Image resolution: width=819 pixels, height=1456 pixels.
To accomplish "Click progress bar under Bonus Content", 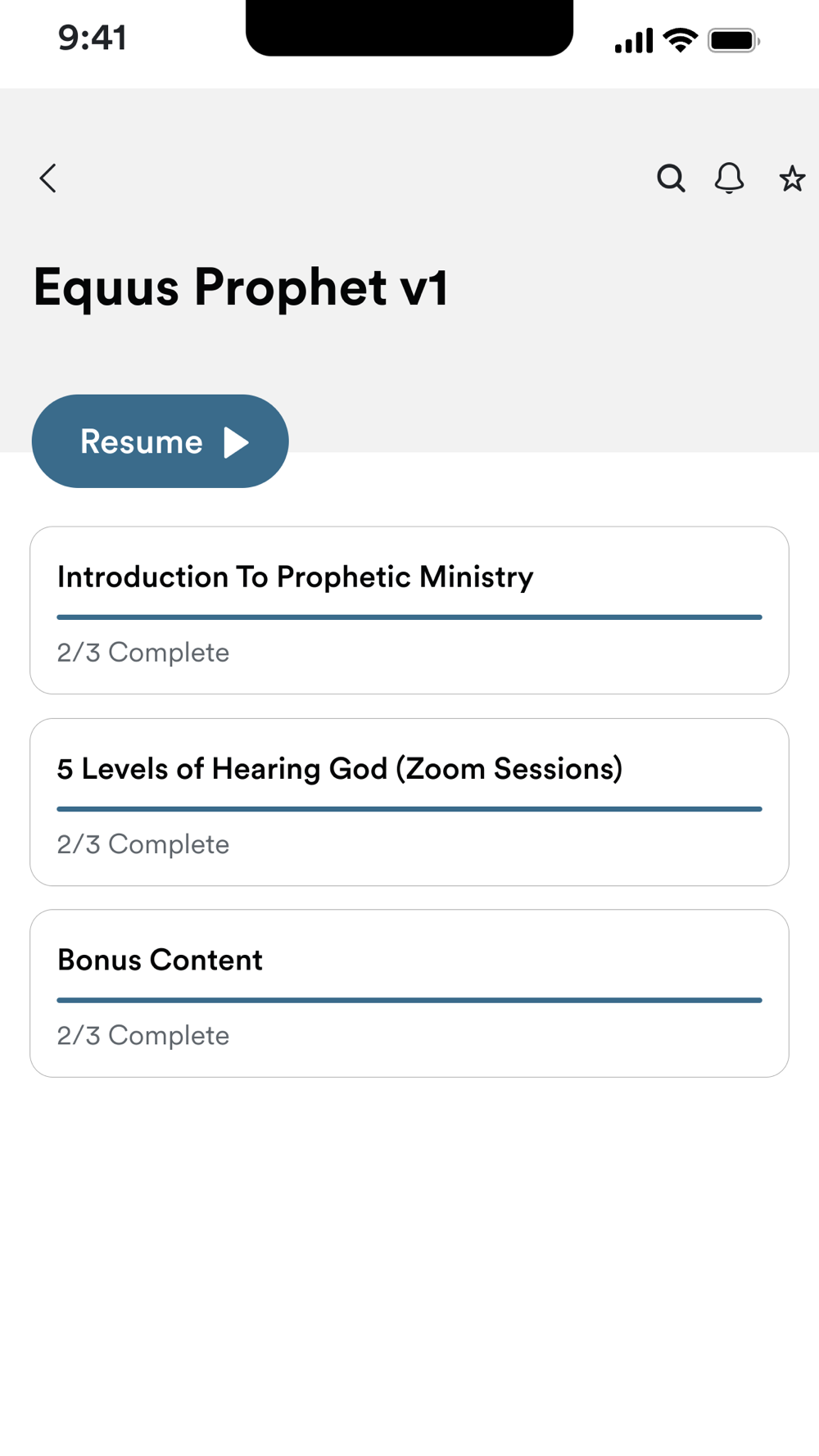I will point(409,1000).
